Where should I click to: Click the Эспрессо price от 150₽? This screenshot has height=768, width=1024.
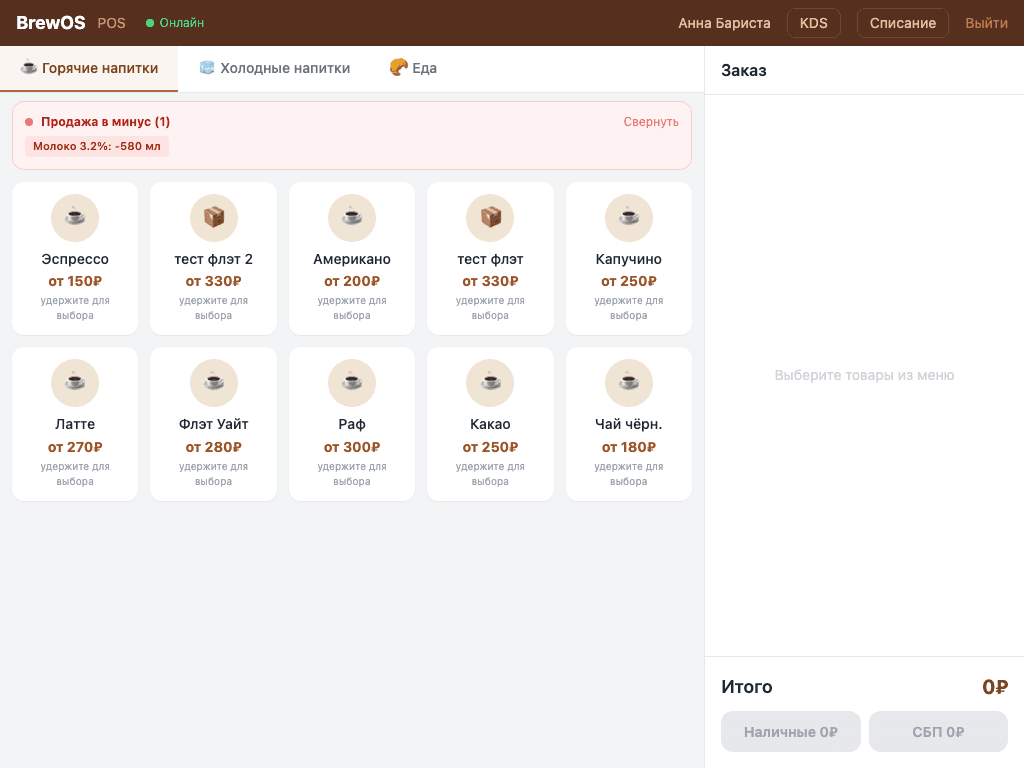pyautogui.click(x=75, y=281)
